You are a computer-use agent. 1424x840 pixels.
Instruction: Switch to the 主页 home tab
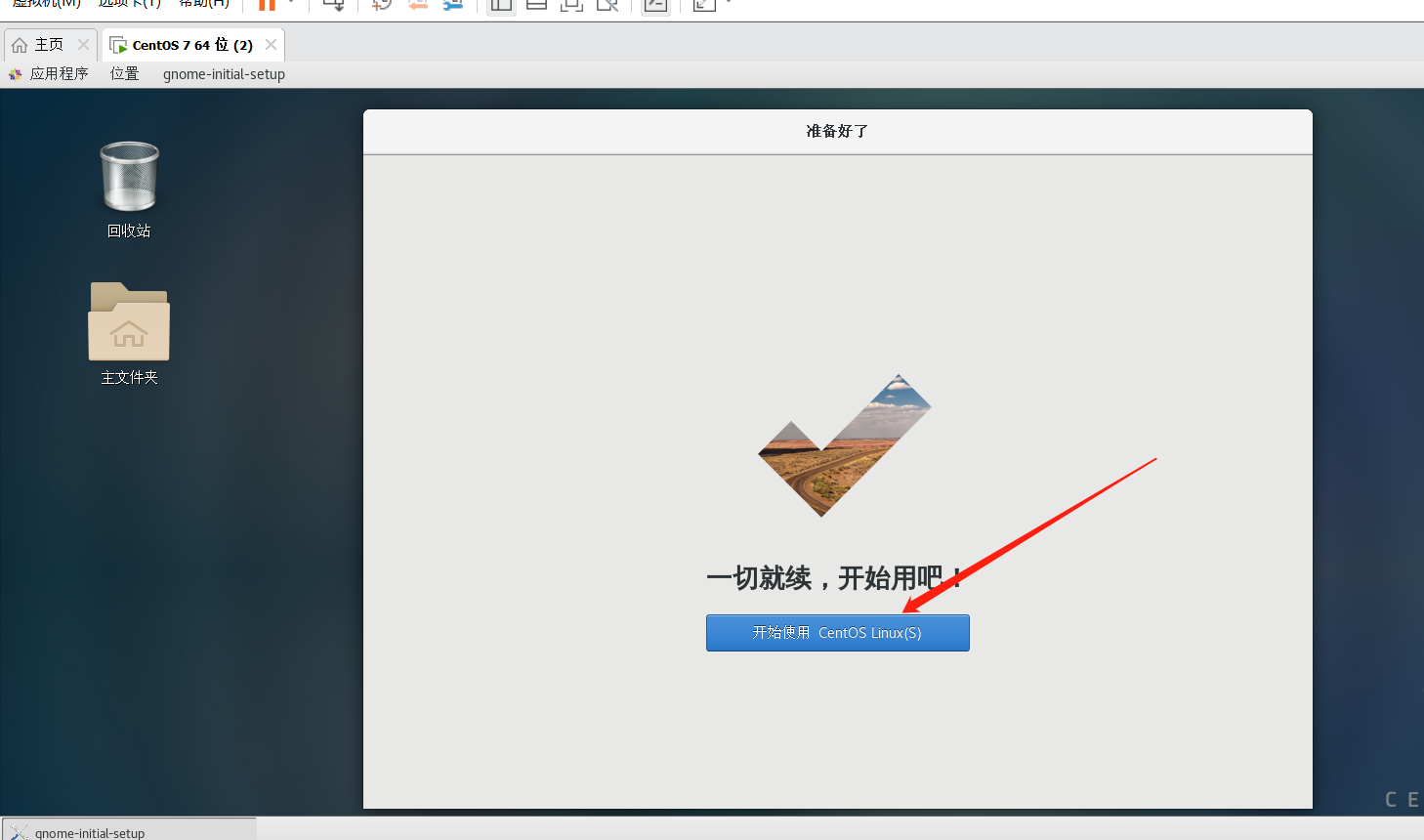tap(47, 43)
